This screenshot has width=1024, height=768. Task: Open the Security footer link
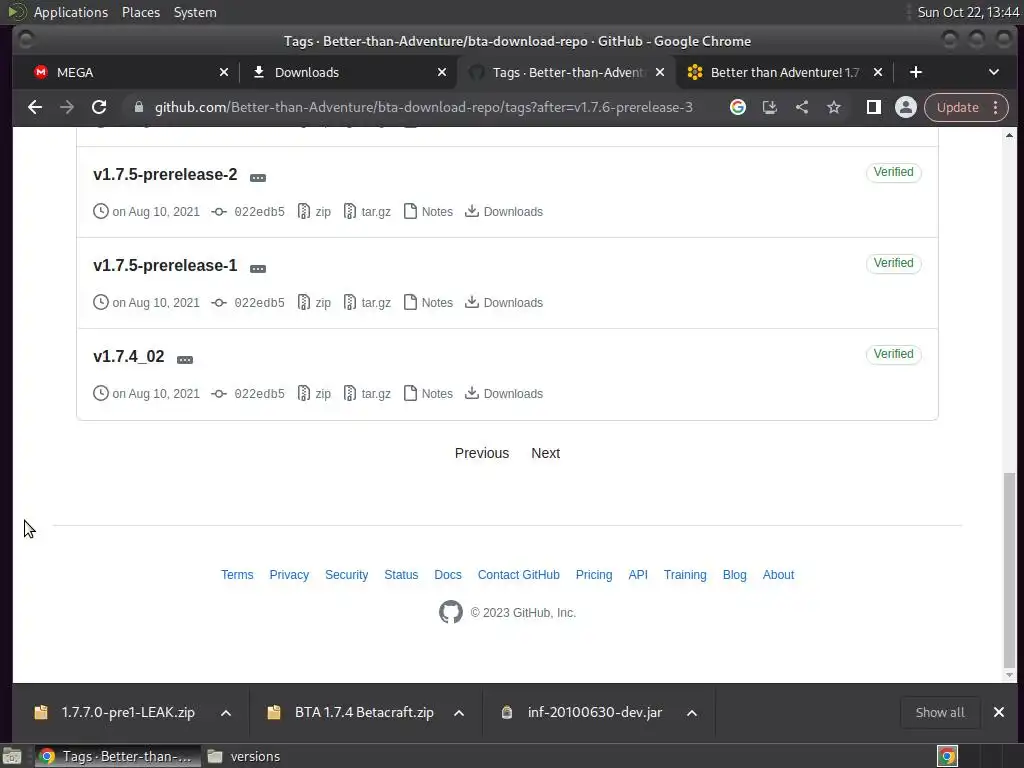(x=347, y=575)
